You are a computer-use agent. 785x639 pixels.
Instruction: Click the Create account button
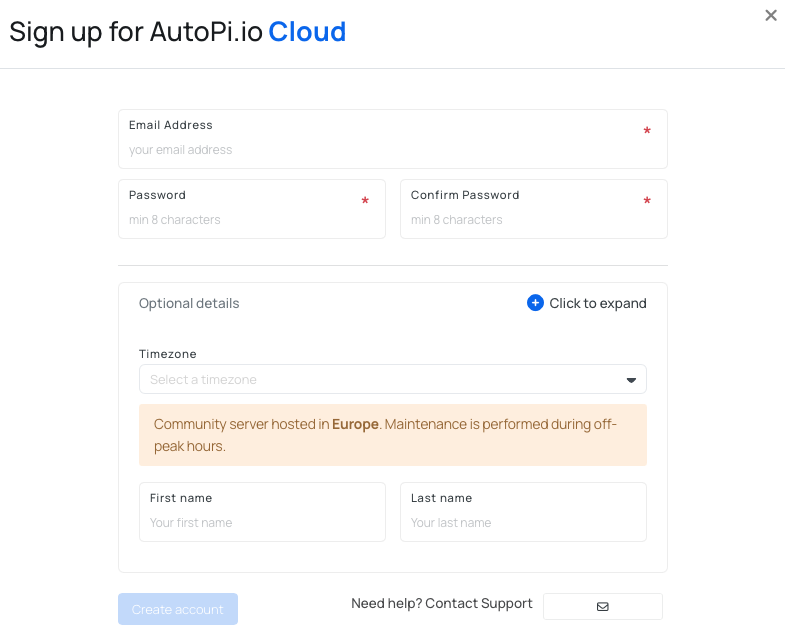(x=178, y=609)
